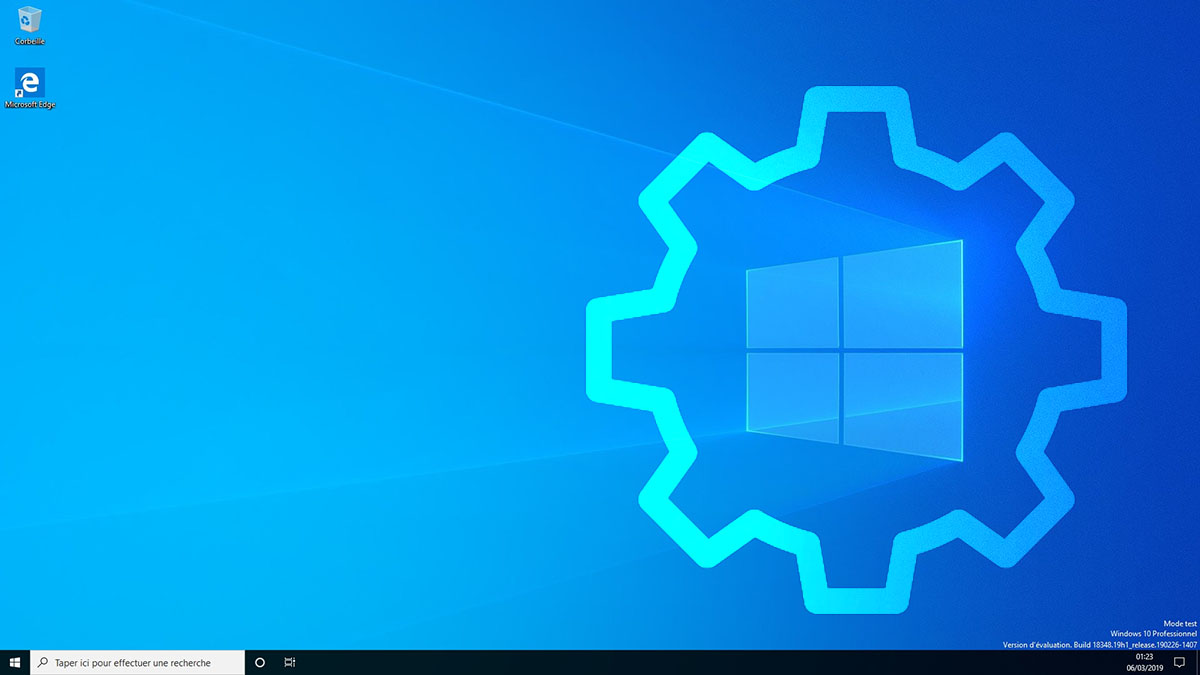Image resolution: width=1200 pixels, height=675 pixels.
Task: Click the shortcut arrow overlay on Edge icon
Action: [20, 92]
